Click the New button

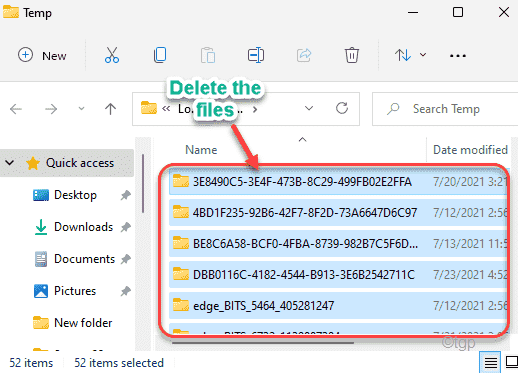click(x=42, y=55)
